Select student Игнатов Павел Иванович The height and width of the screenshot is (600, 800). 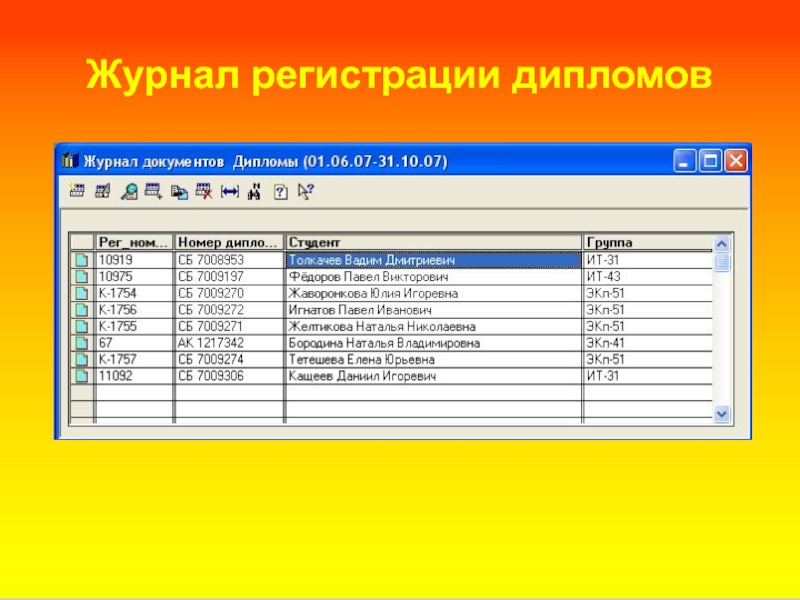434,310
